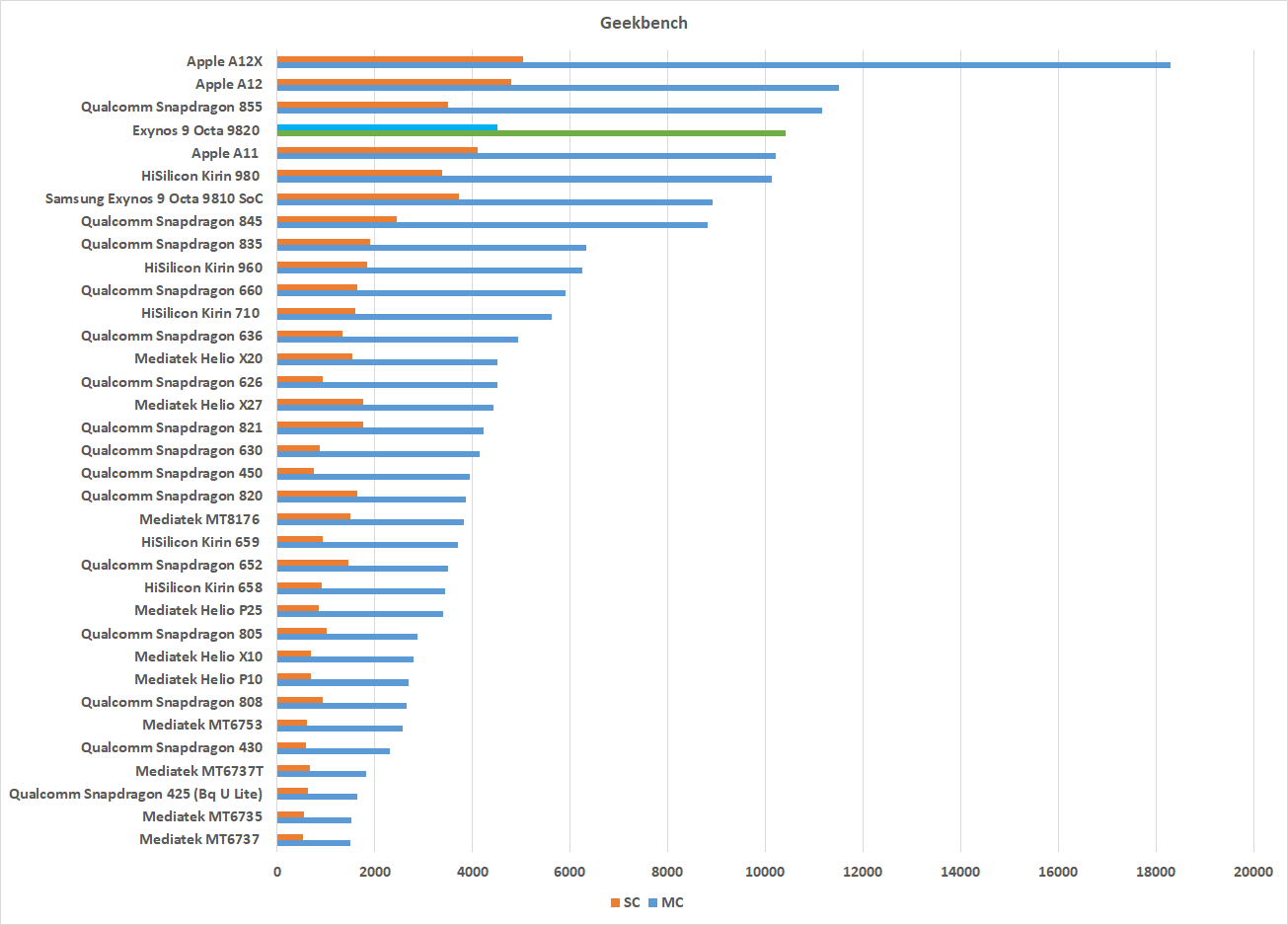Click the Qualcomm Snapdragon 845 label
Screen dimensions: 1288x925
172,221
